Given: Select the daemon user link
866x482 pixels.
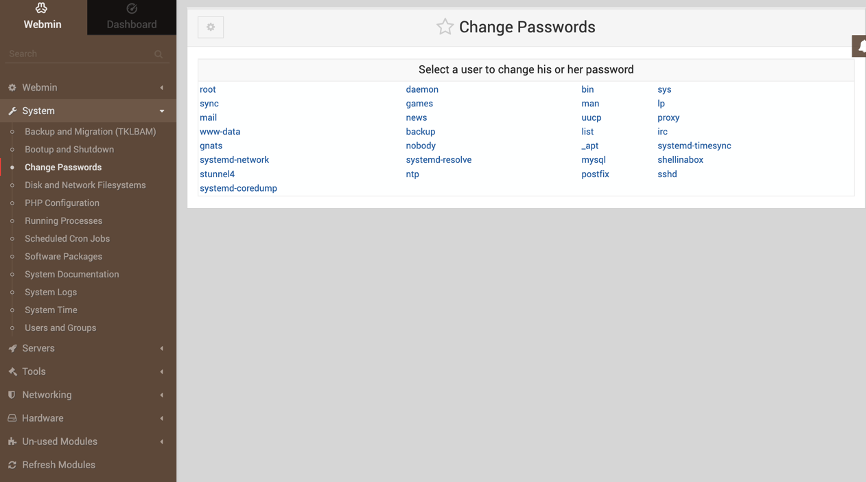Looking at the screenshot, I should [x=422, y=89].
